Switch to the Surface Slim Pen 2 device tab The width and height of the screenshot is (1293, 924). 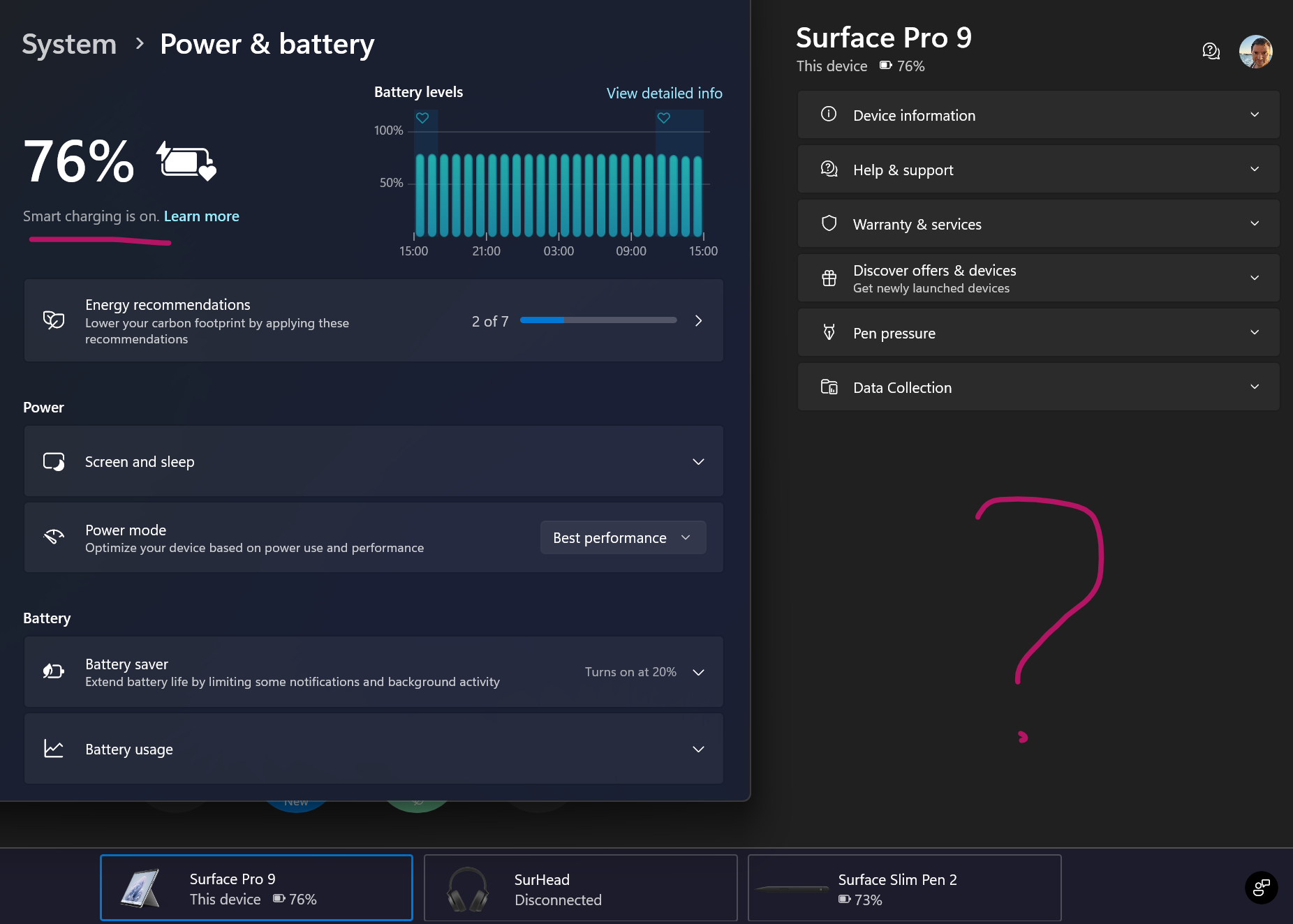(x=904, y=888)
